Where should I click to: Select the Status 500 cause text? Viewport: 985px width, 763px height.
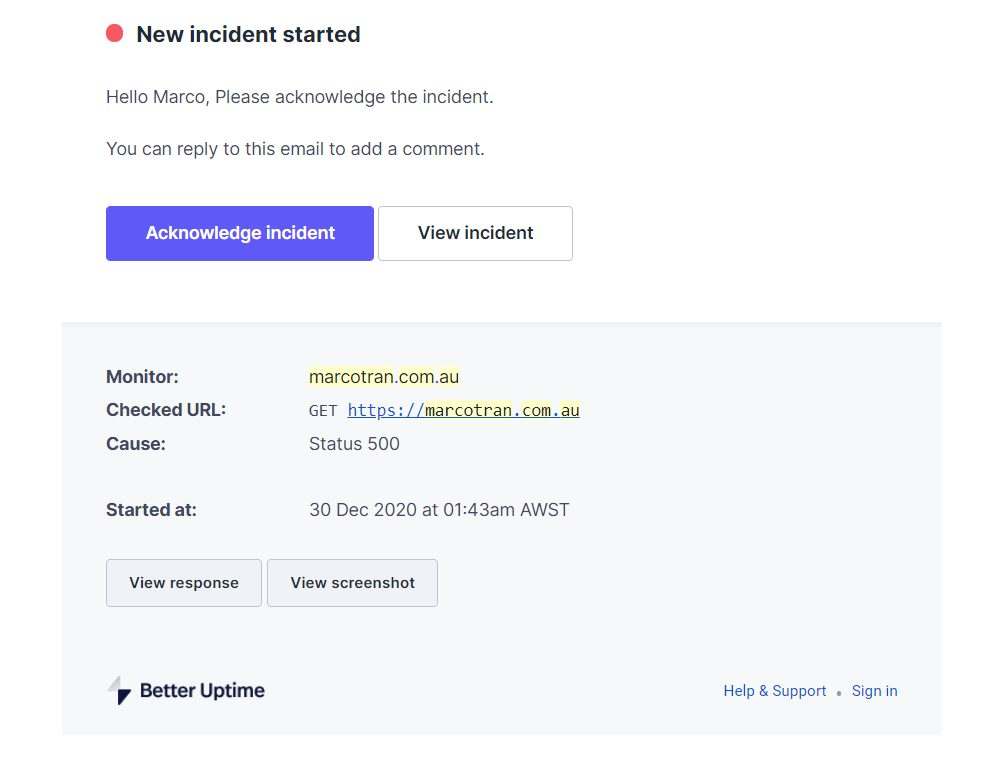click(354, 444)
